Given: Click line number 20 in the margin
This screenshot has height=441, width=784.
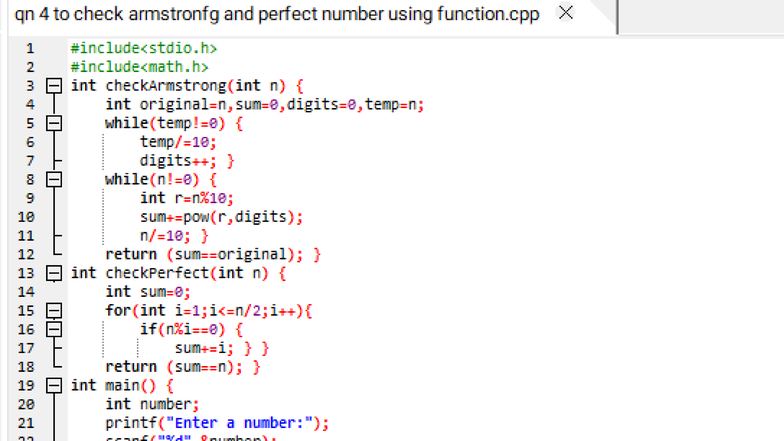Looking at the screenshot, I should 27,404.
